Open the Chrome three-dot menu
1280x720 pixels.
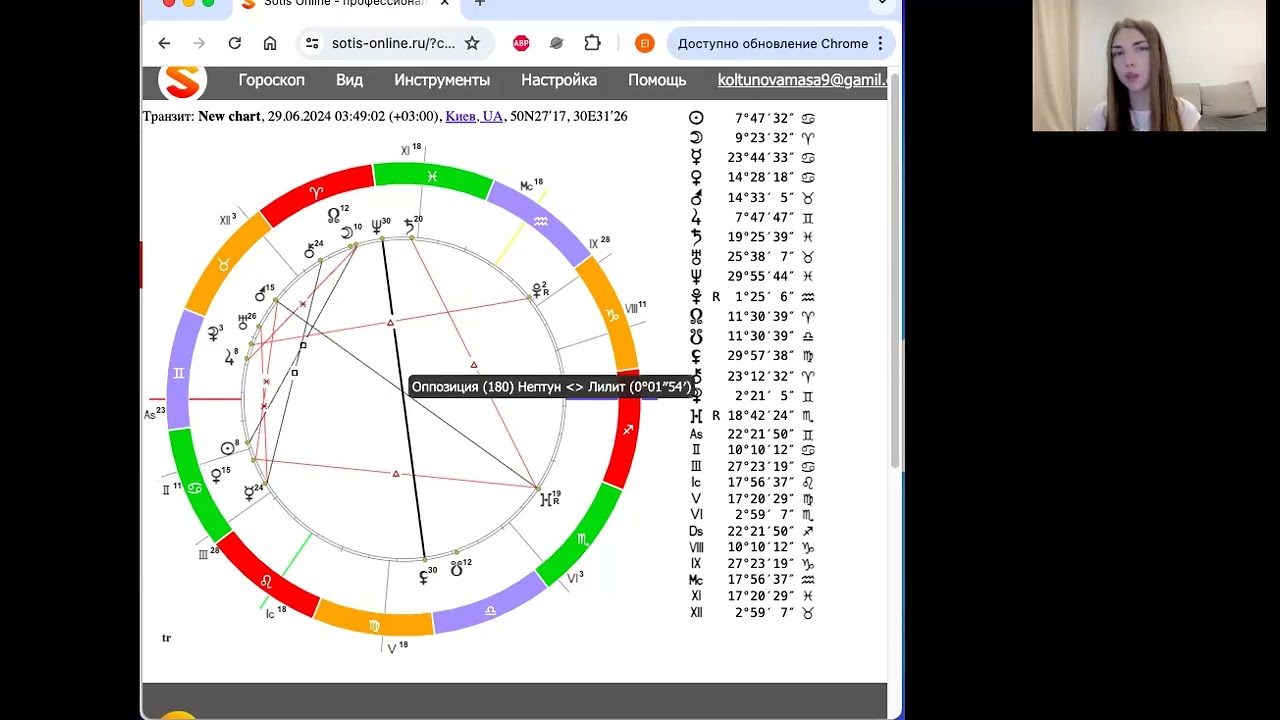(x=880, y=43)
